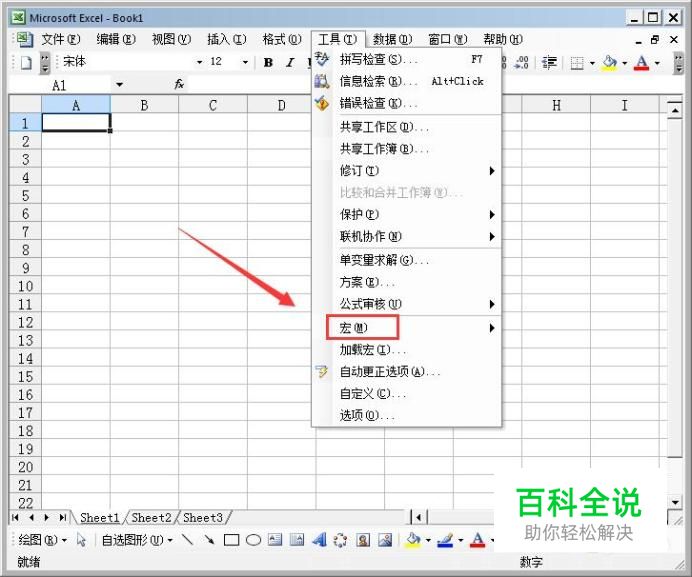Switch to the Sheet3 tab
The width and height of the screenshot is (692, 577).
point(203,517)
